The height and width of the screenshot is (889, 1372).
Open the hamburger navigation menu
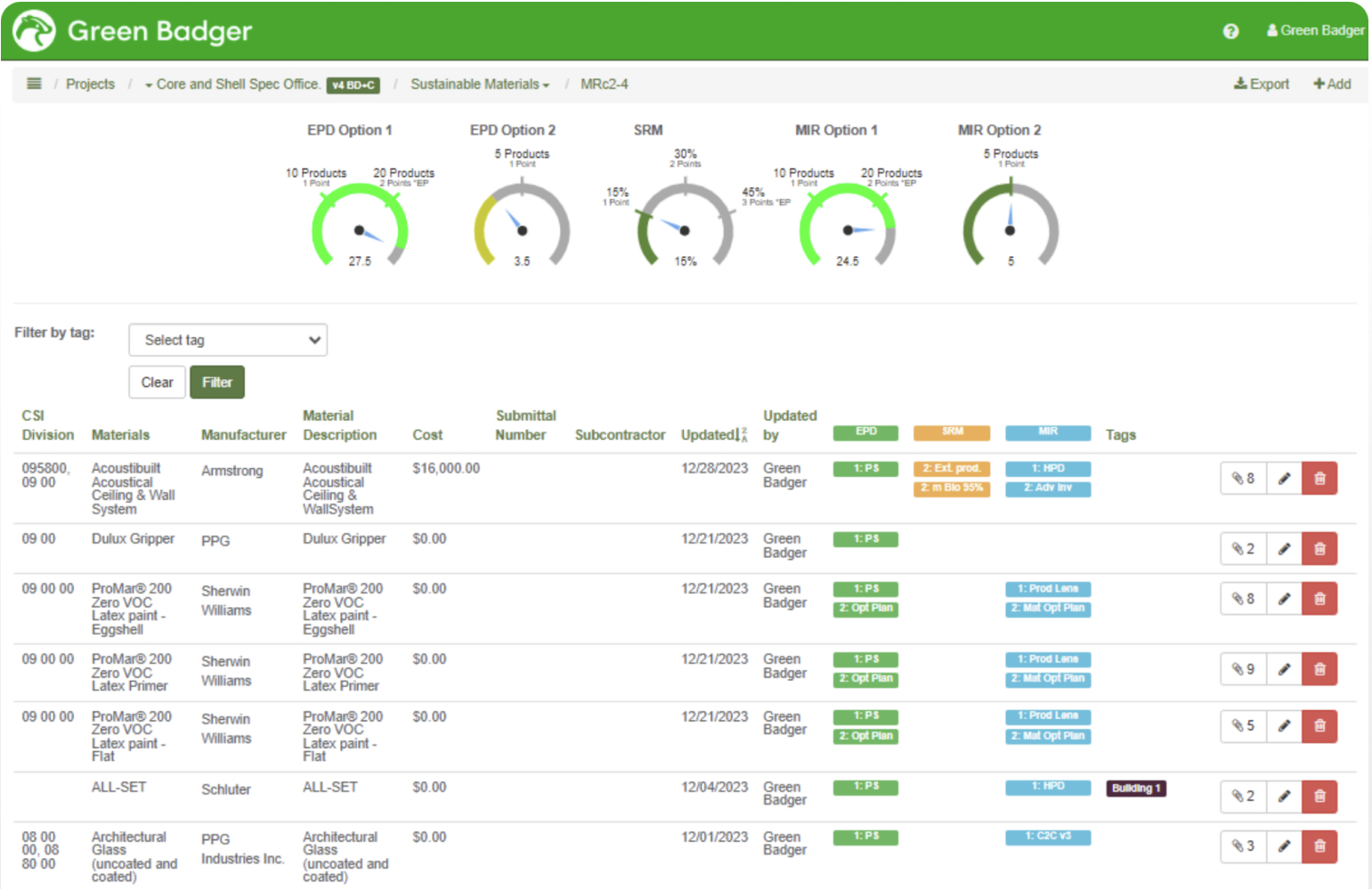(34, 84)
